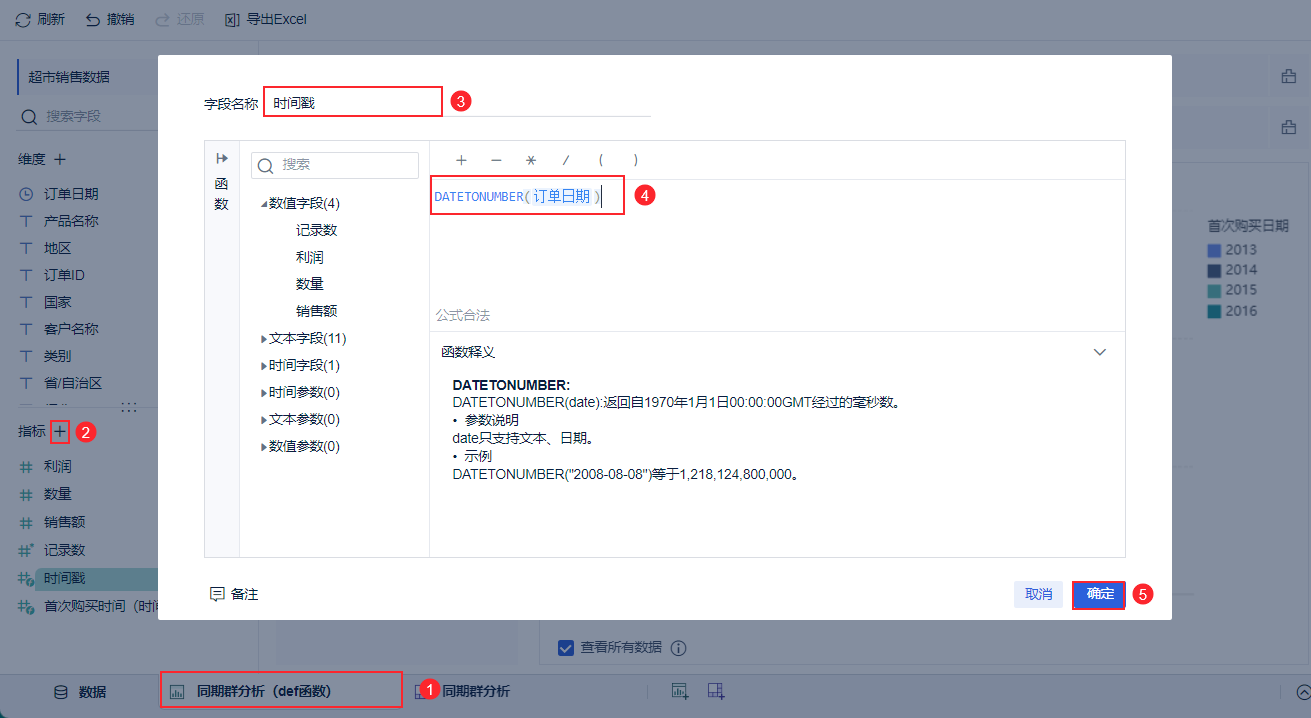Click the add dashboard icon in bottom bar
Screen dimensions: 1311x718
[x=716, y=691]
